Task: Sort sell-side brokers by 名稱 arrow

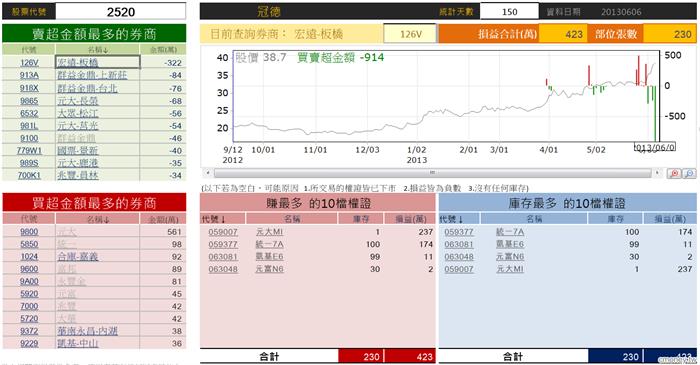Action: click(105, 50)
